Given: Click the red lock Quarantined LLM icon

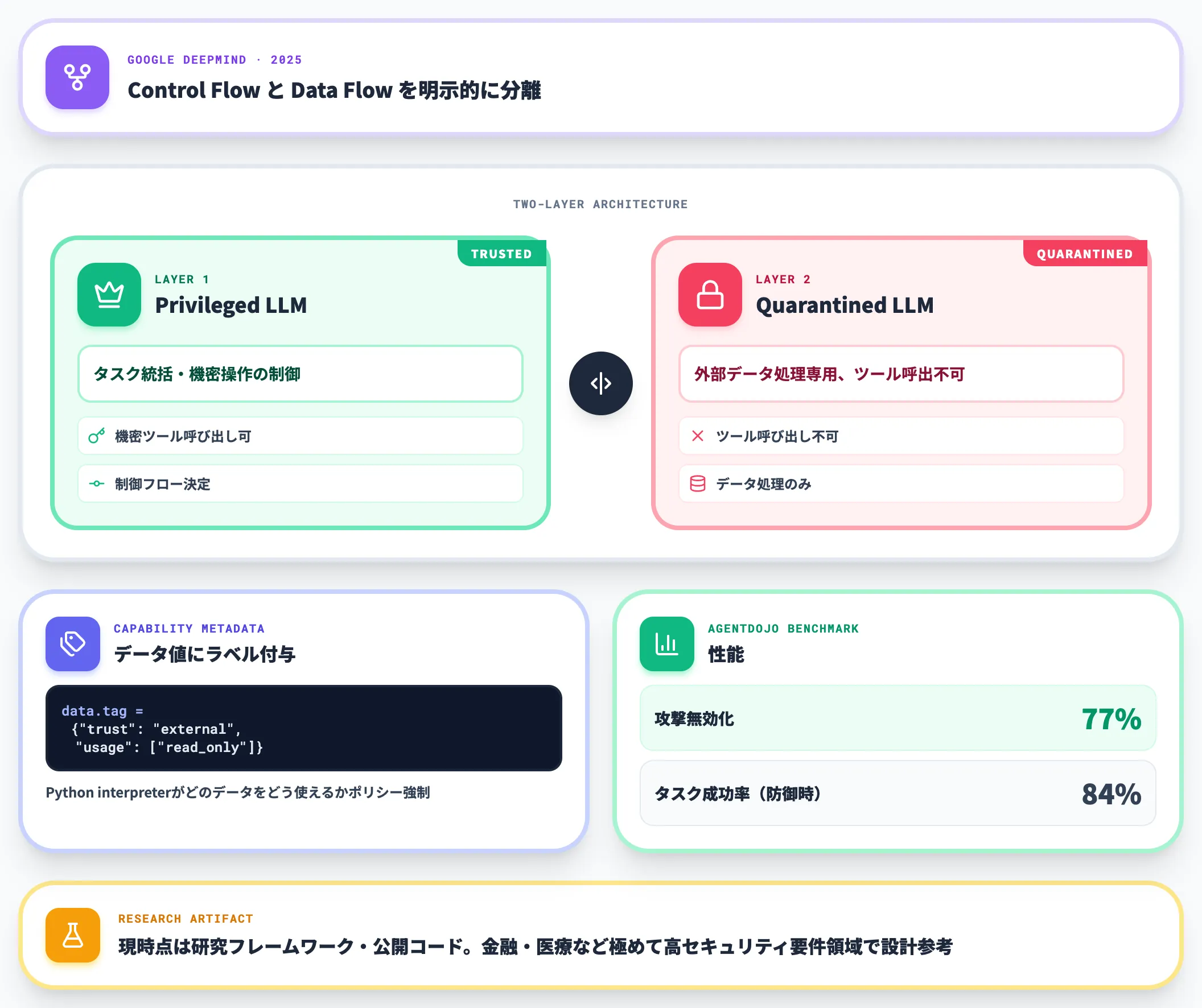Looking at the screenshot, I should coord(710,295).
